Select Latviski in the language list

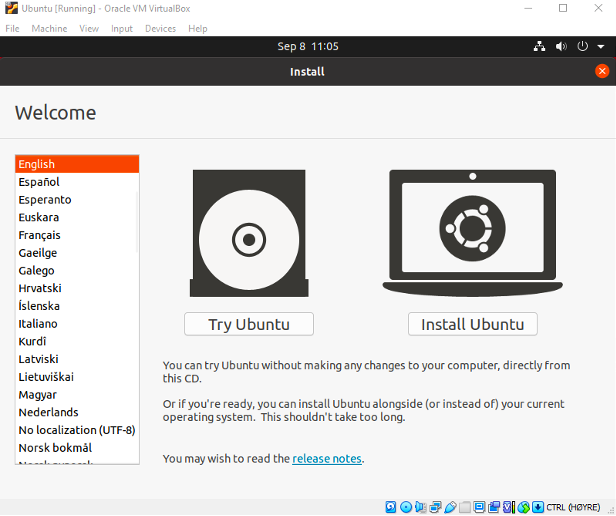(77, 359)
